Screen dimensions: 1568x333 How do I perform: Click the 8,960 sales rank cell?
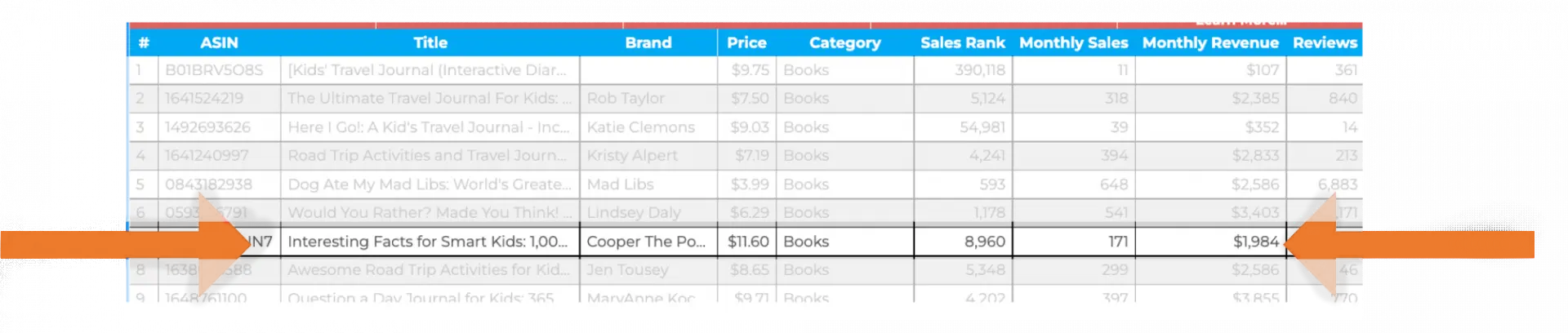(x=963, y=242)
